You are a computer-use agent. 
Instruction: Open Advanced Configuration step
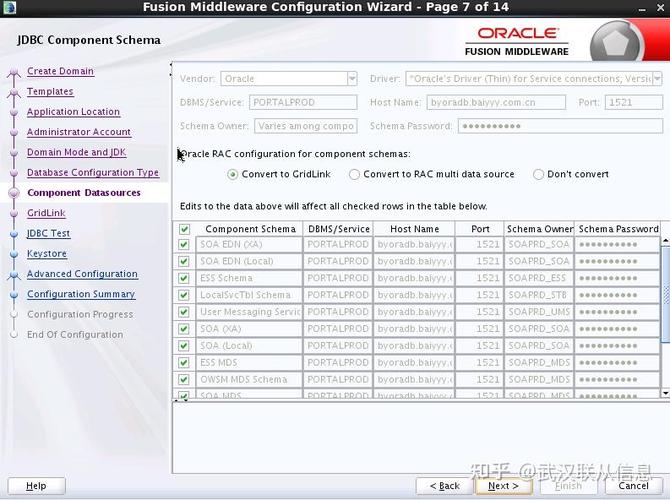[82, 274]
